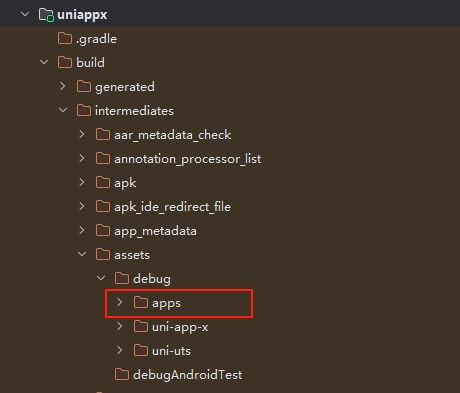Select the uni-app-x folder label

click(180, 327)
